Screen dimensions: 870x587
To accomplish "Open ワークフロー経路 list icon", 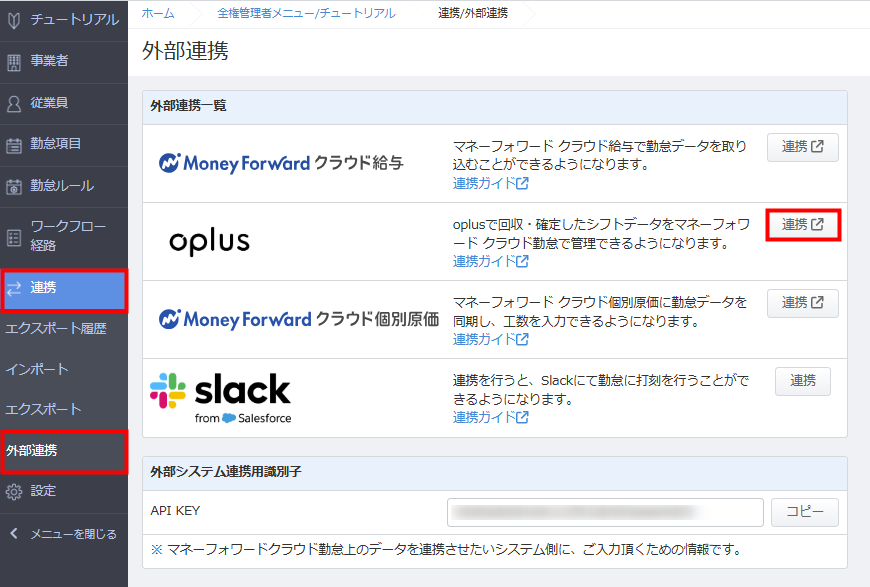I will click(x=14, y=237).
